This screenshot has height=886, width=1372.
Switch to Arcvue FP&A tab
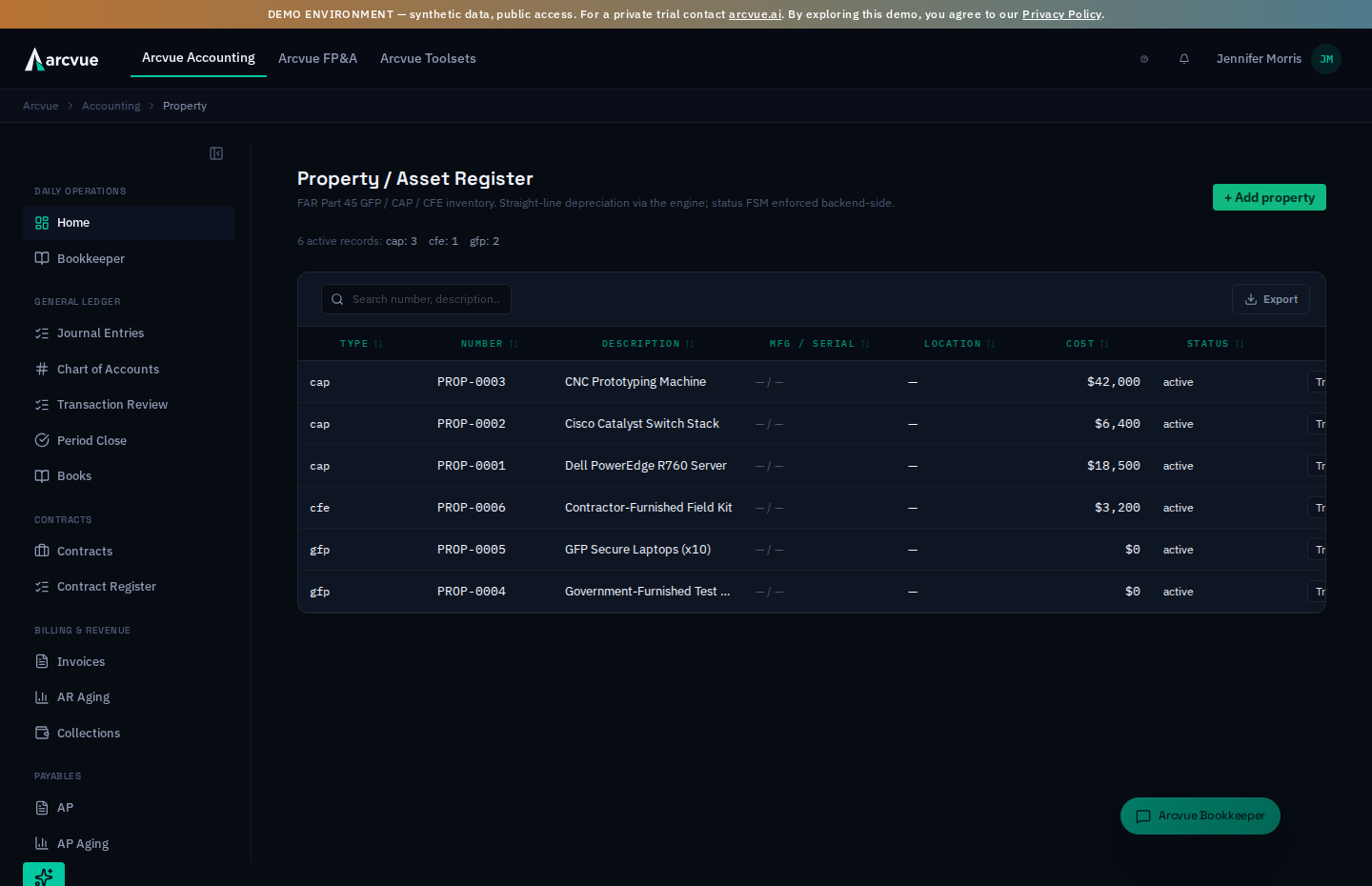click(317, 59)
